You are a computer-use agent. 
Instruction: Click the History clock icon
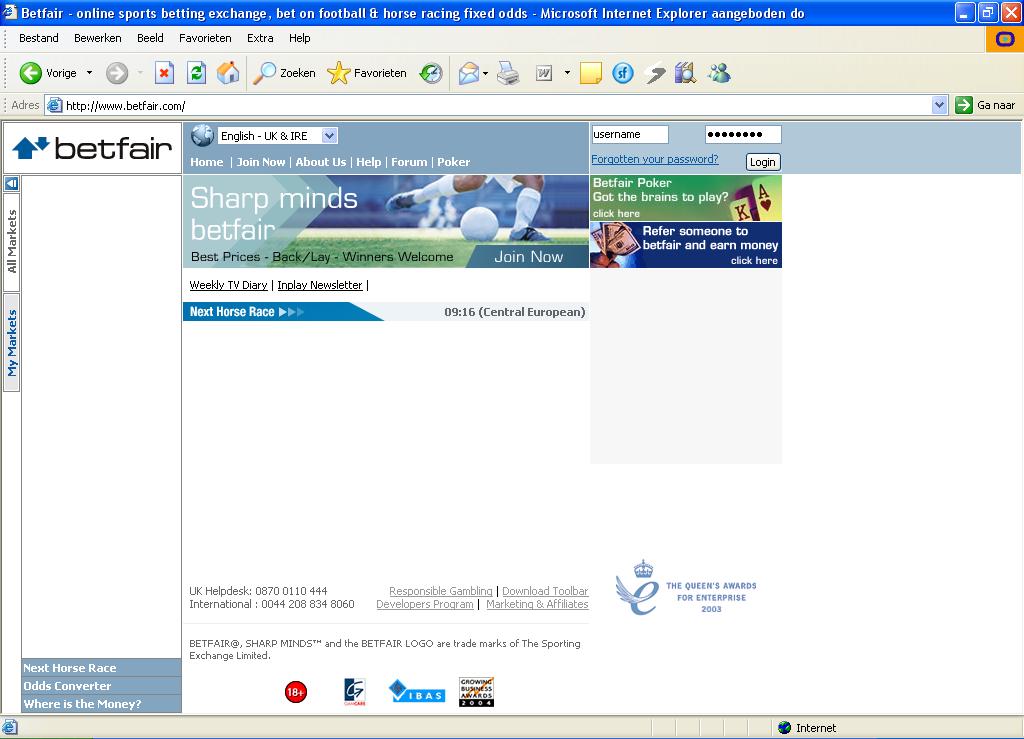click(x=430, y=73)
